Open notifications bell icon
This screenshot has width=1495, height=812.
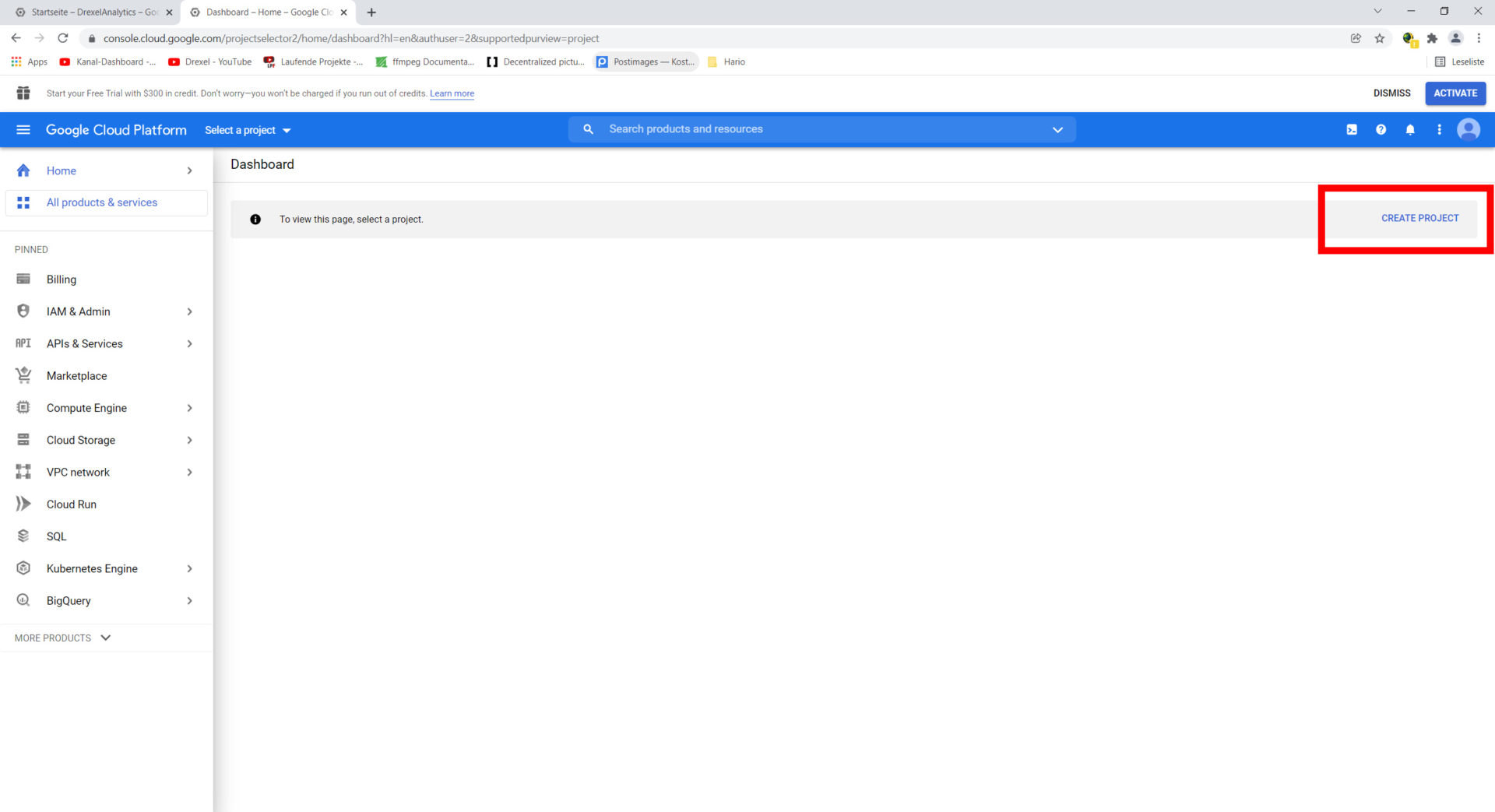click(x=1410, y=130)
